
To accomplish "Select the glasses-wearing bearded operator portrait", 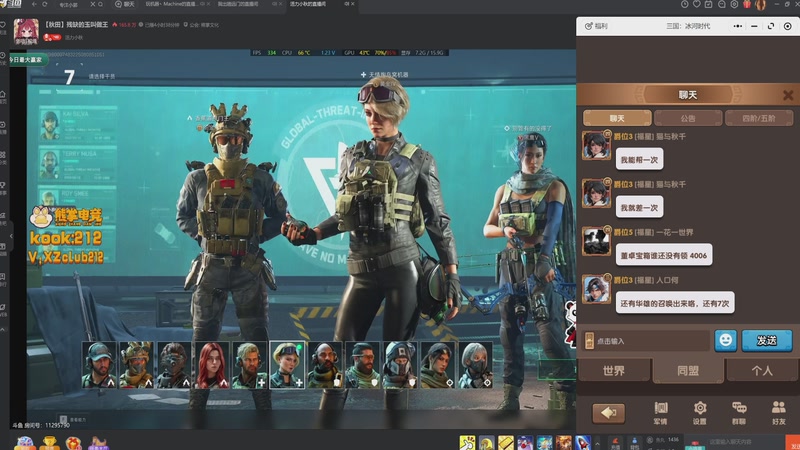I will pos(363,365).
